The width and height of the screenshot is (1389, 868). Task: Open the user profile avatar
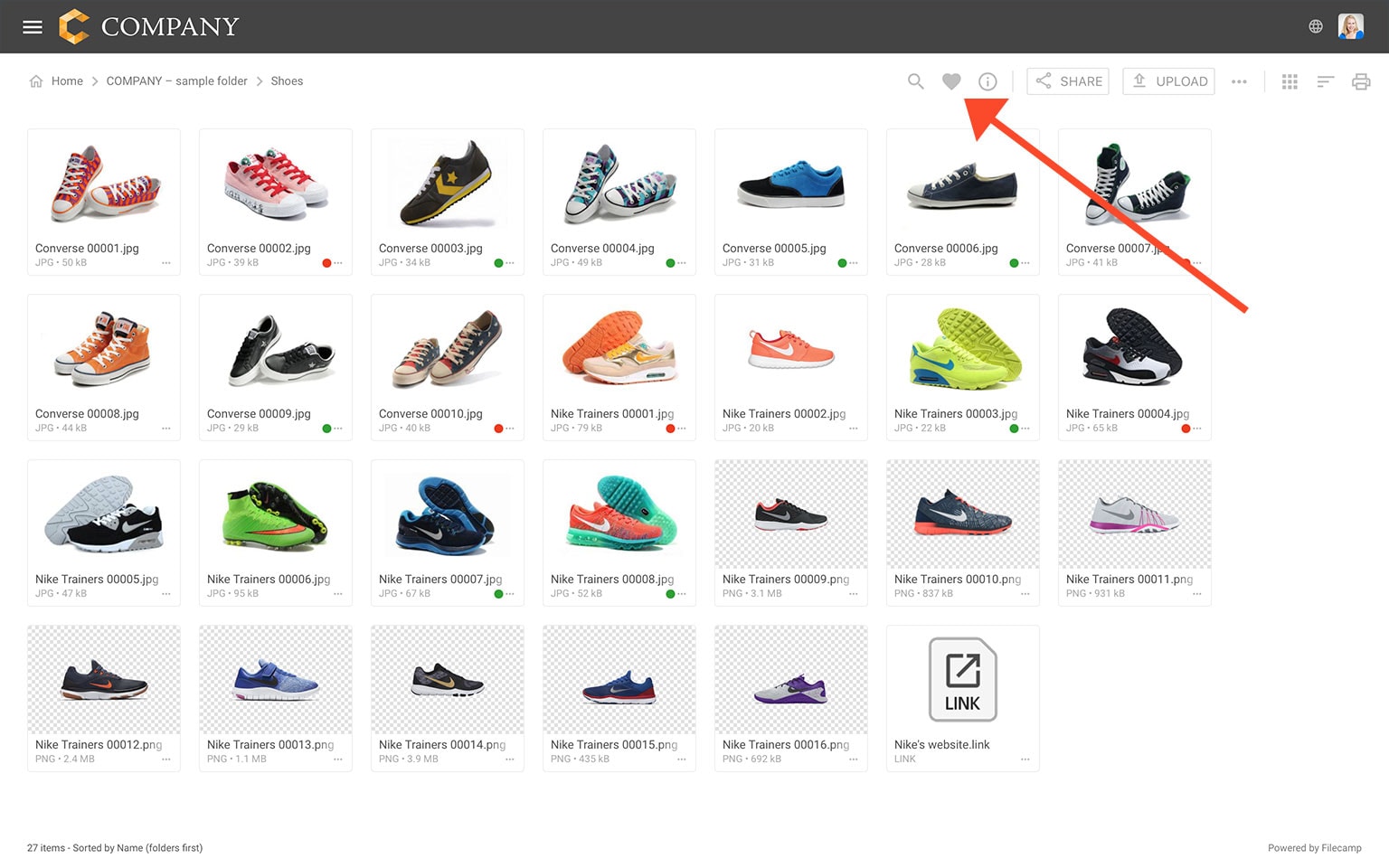click(x=1350, y=26)
